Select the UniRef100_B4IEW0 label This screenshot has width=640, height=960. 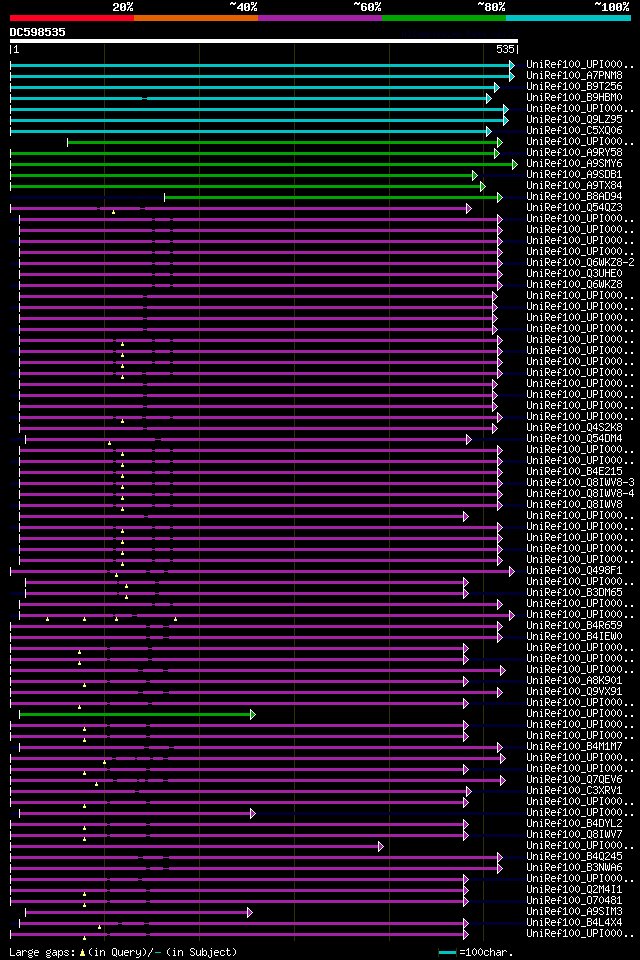coord(574,637)
